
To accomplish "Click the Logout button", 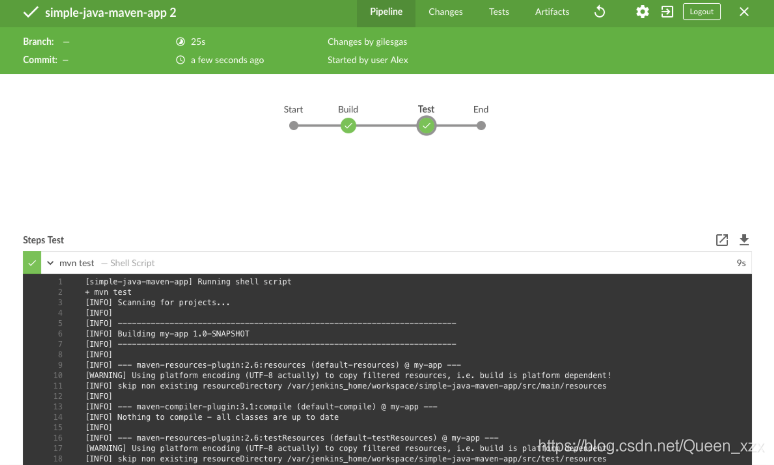I will point(701,12).
